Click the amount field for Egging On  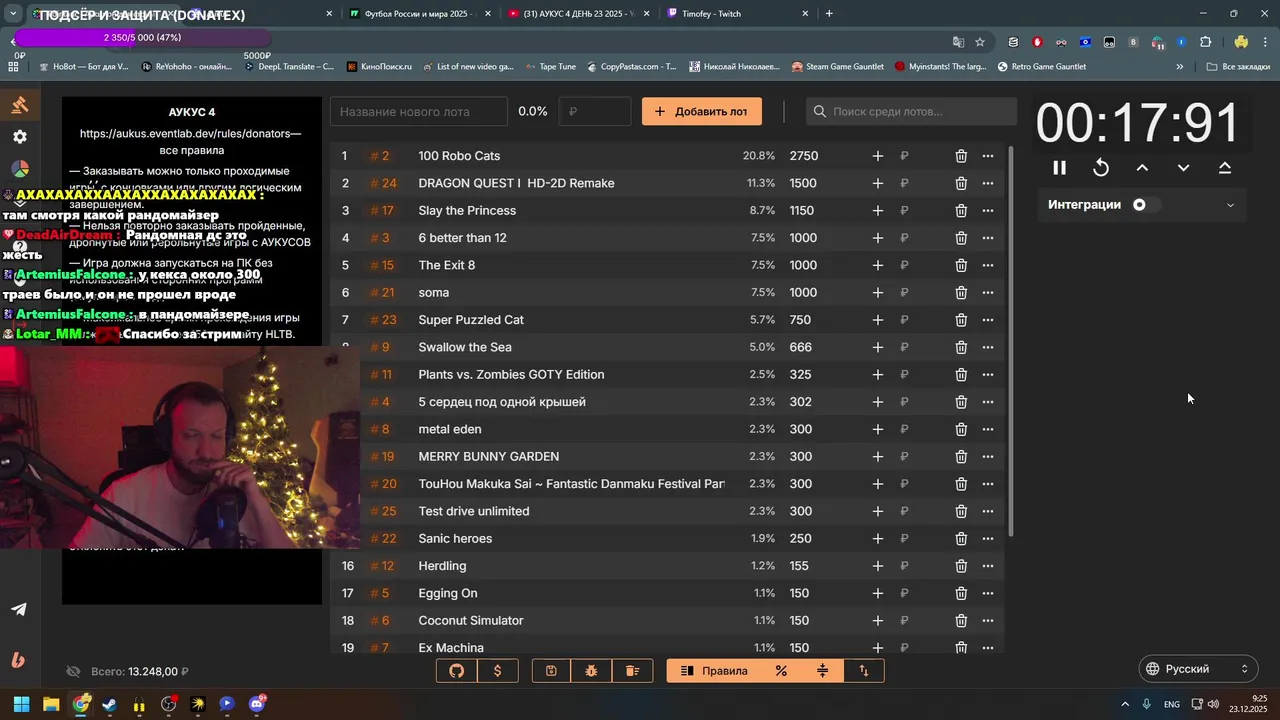click(x=822, y=593)
